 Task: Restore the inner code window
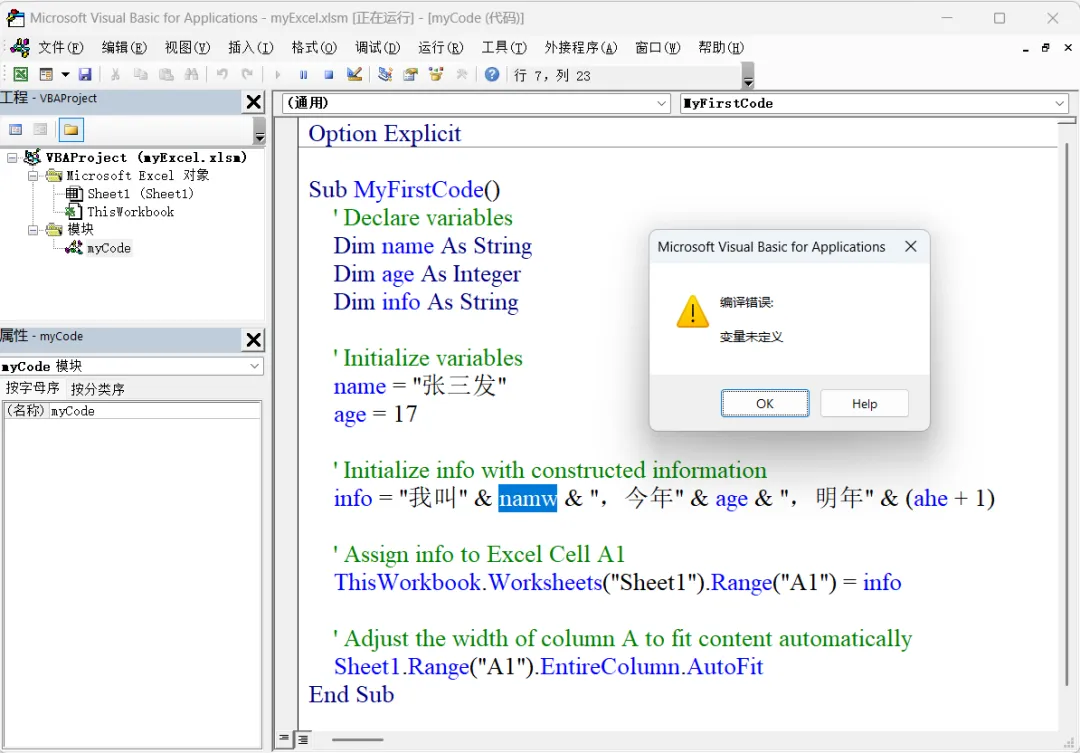(x=1046, y=48)
